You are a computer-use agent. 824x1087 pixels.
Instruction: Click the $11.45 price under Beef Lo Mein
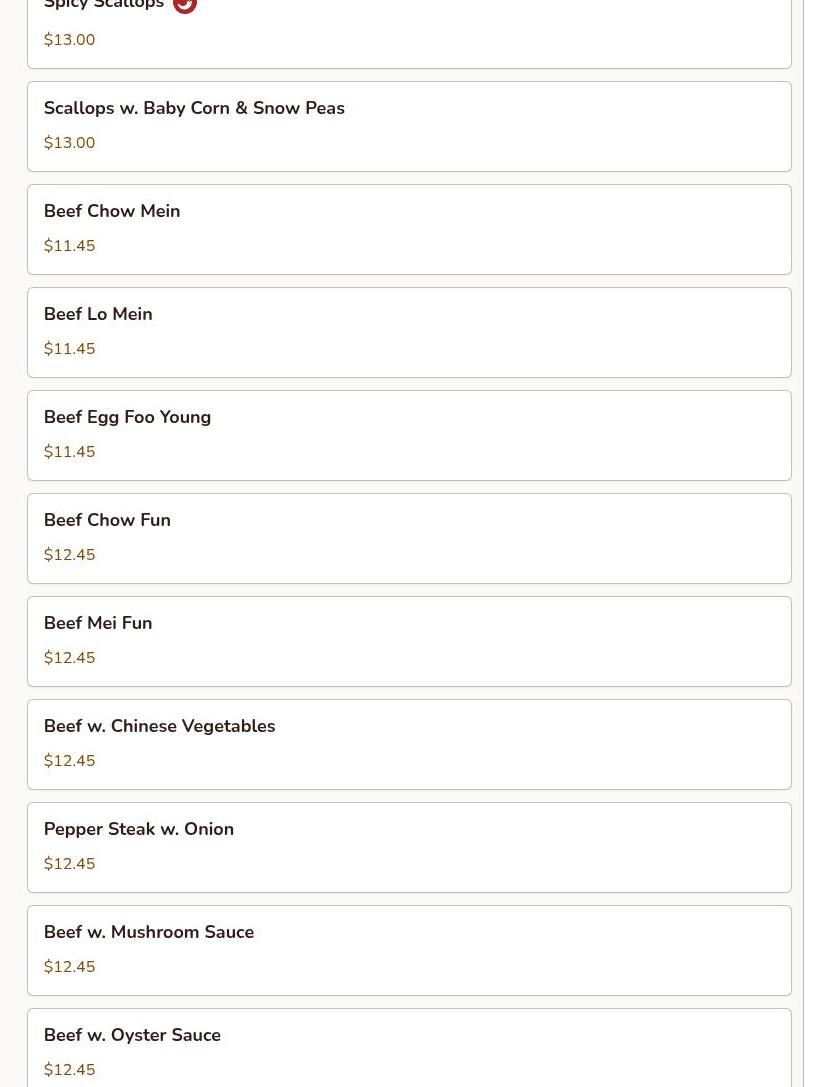coord(69,349)
